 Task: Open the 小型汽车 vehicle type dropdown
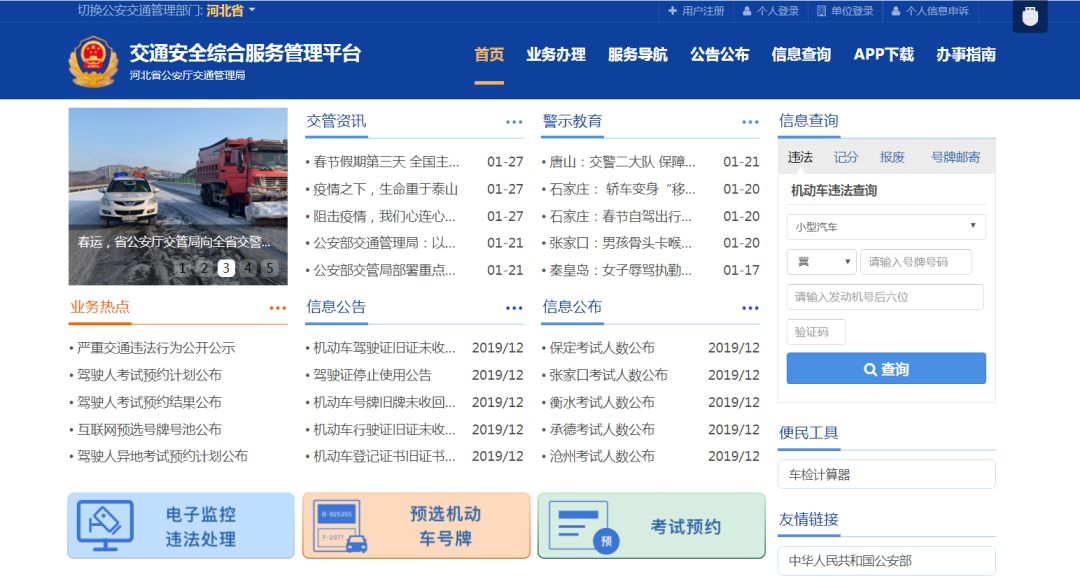coord(885,227)
